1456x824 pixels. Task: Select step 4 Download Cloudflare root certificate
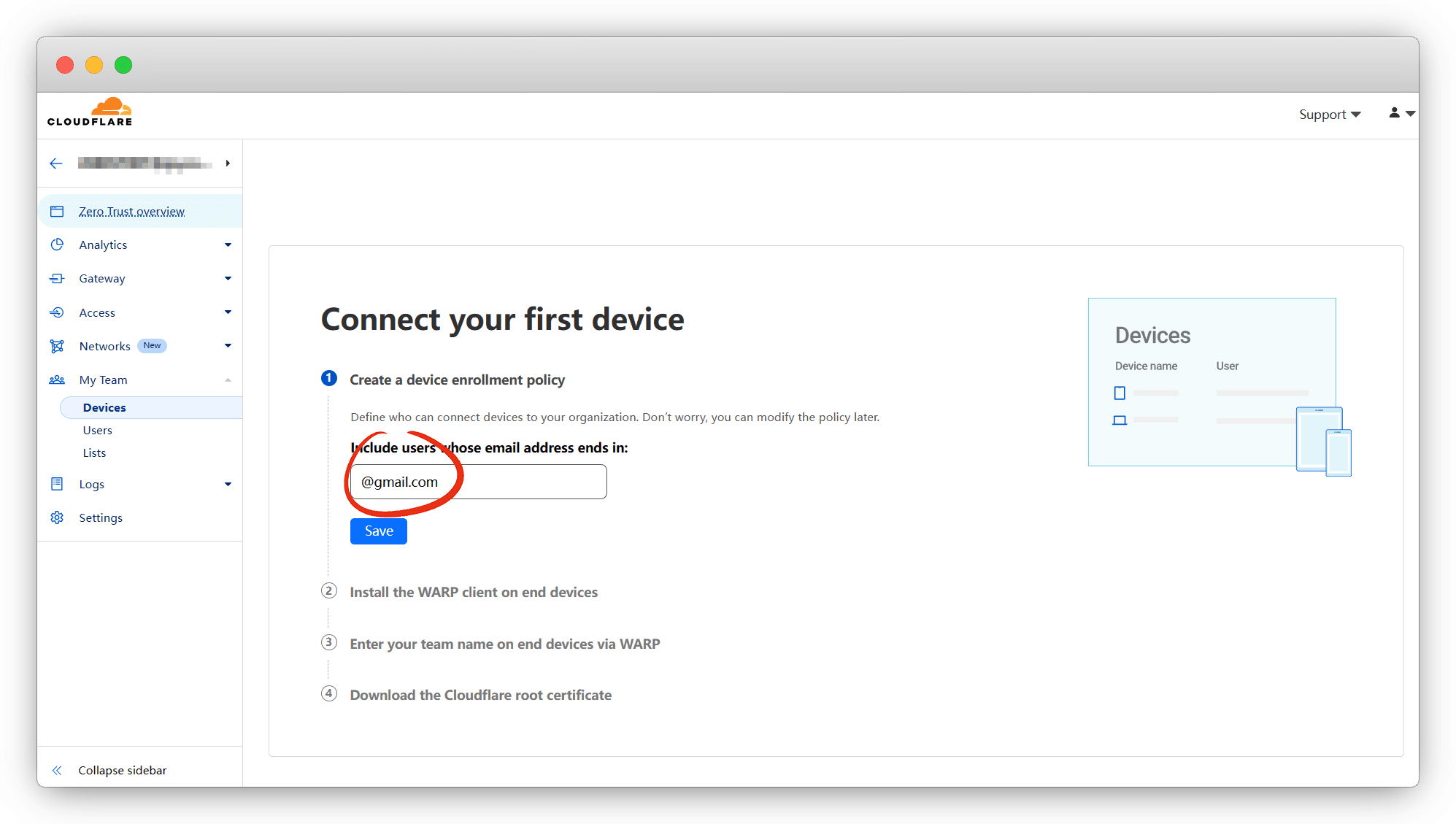[x=480, y=695]
